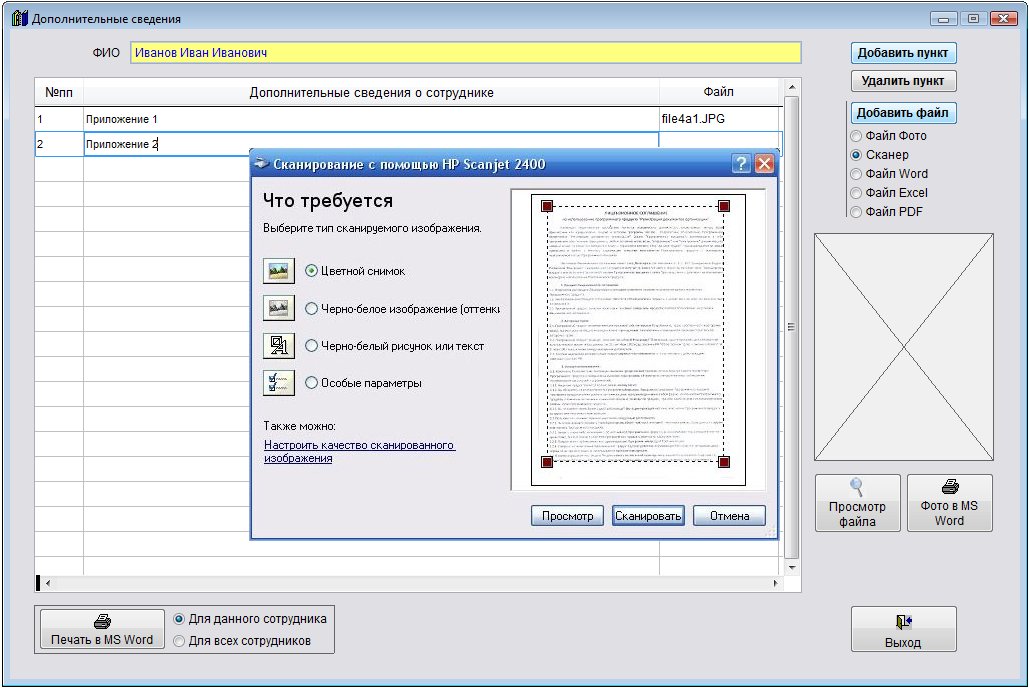1029x688 pixels.
Task: Choose the Файл PDF radio option
Action: (x=856, y=212)
